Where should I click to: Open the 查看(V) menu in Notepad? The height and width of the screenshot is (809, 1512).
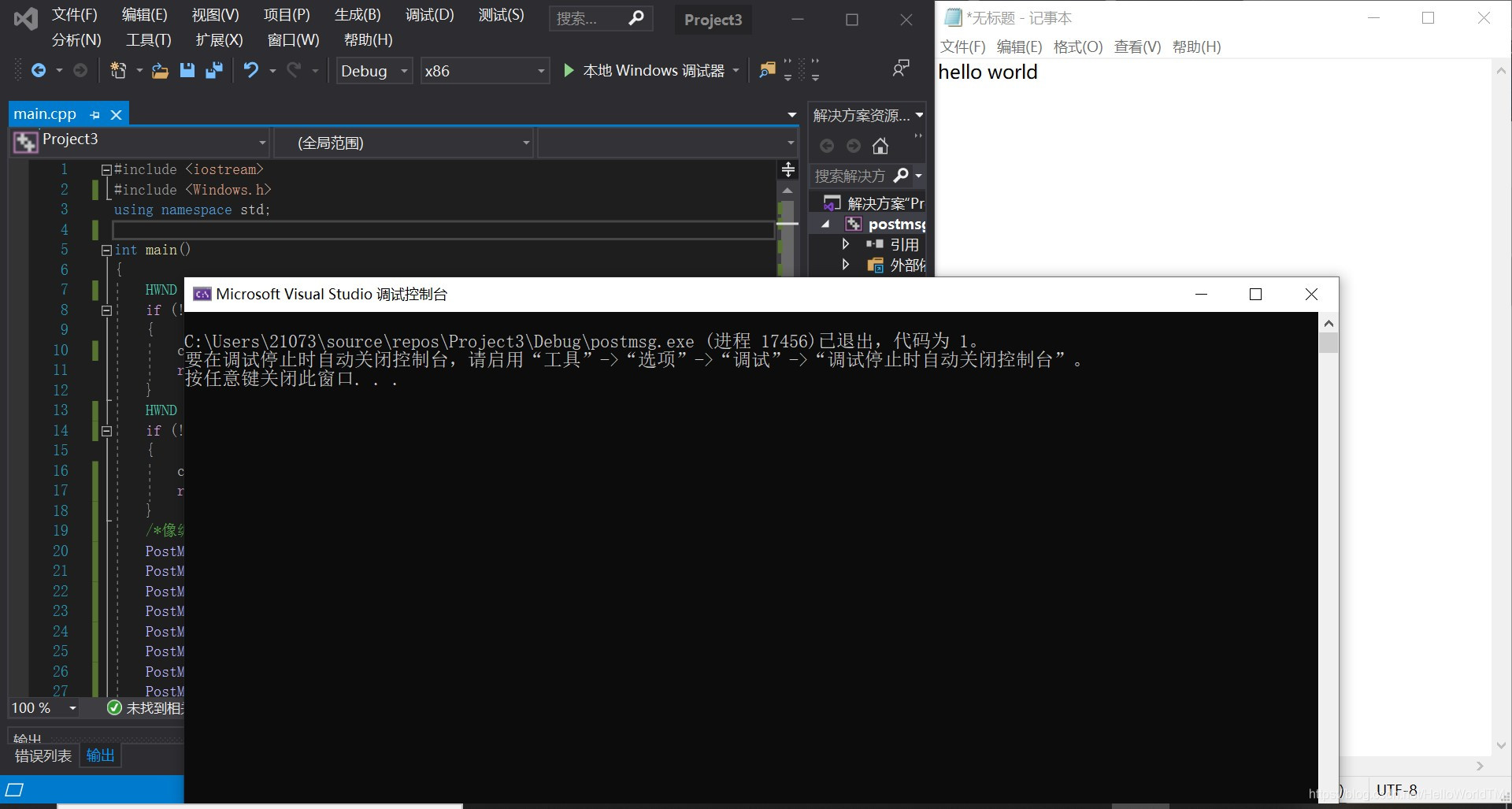tap(1137, 47)
